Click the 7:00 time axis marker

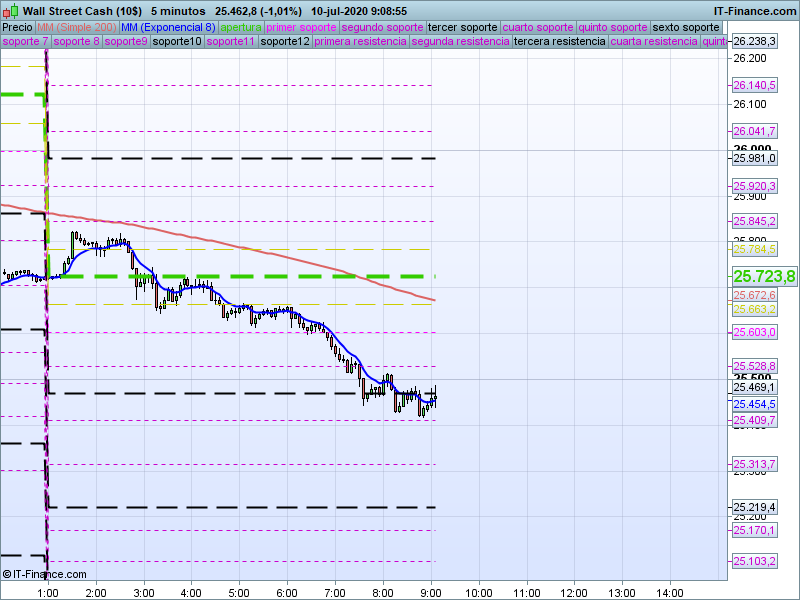click(335, 592)
